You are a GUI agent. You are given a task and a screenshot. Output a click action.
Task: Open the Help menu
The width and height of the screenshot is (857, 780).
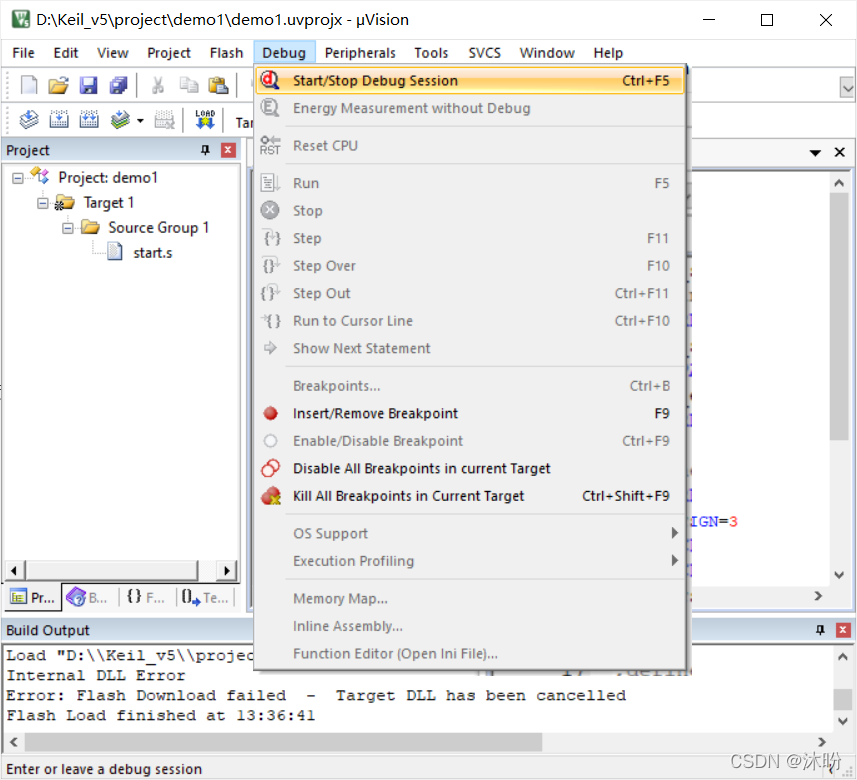(608, 53)
